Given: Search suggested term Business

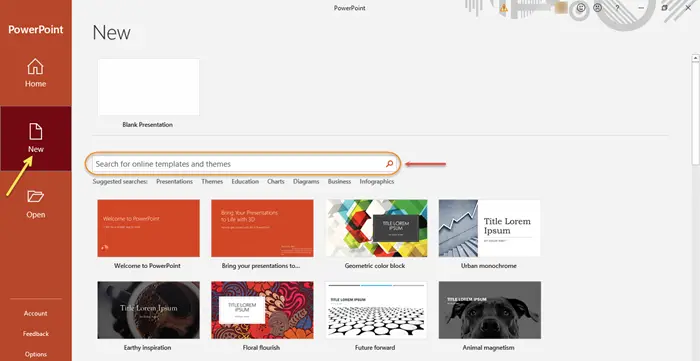Looking at the screenshot, I should 339,182.
